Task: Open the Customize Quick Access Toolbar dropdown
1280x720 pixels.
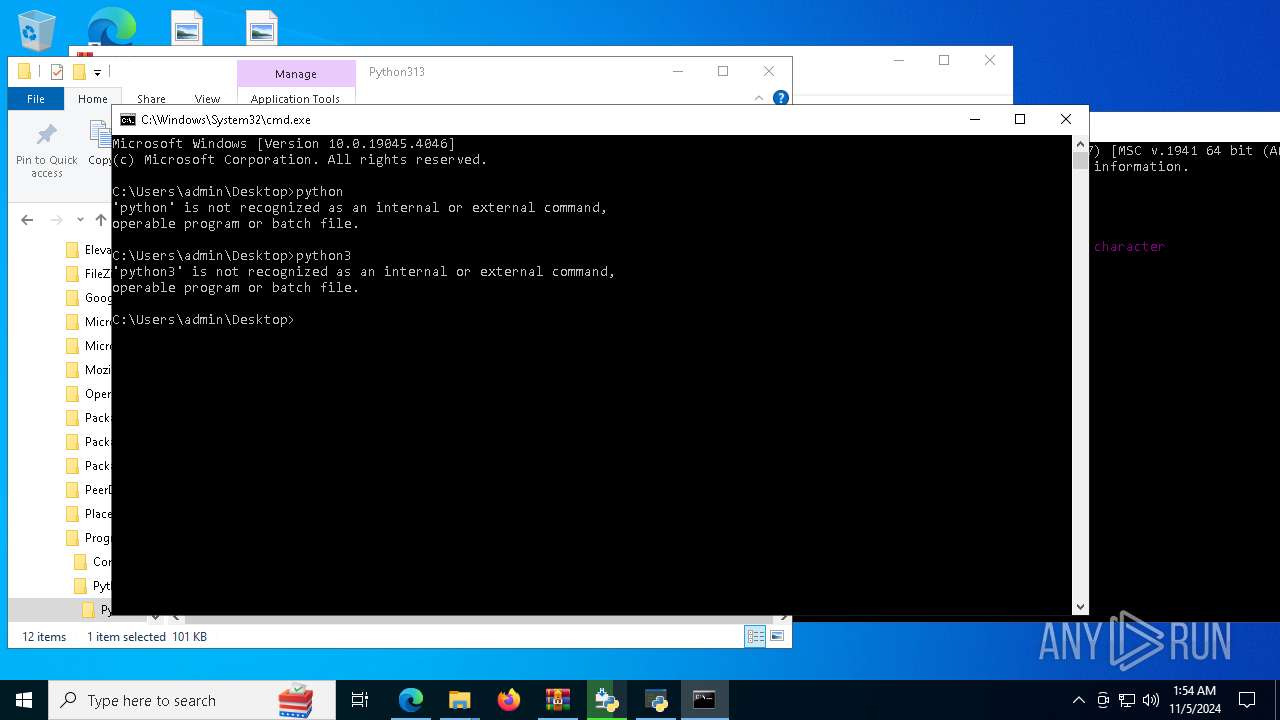Action: coord(97,72)
